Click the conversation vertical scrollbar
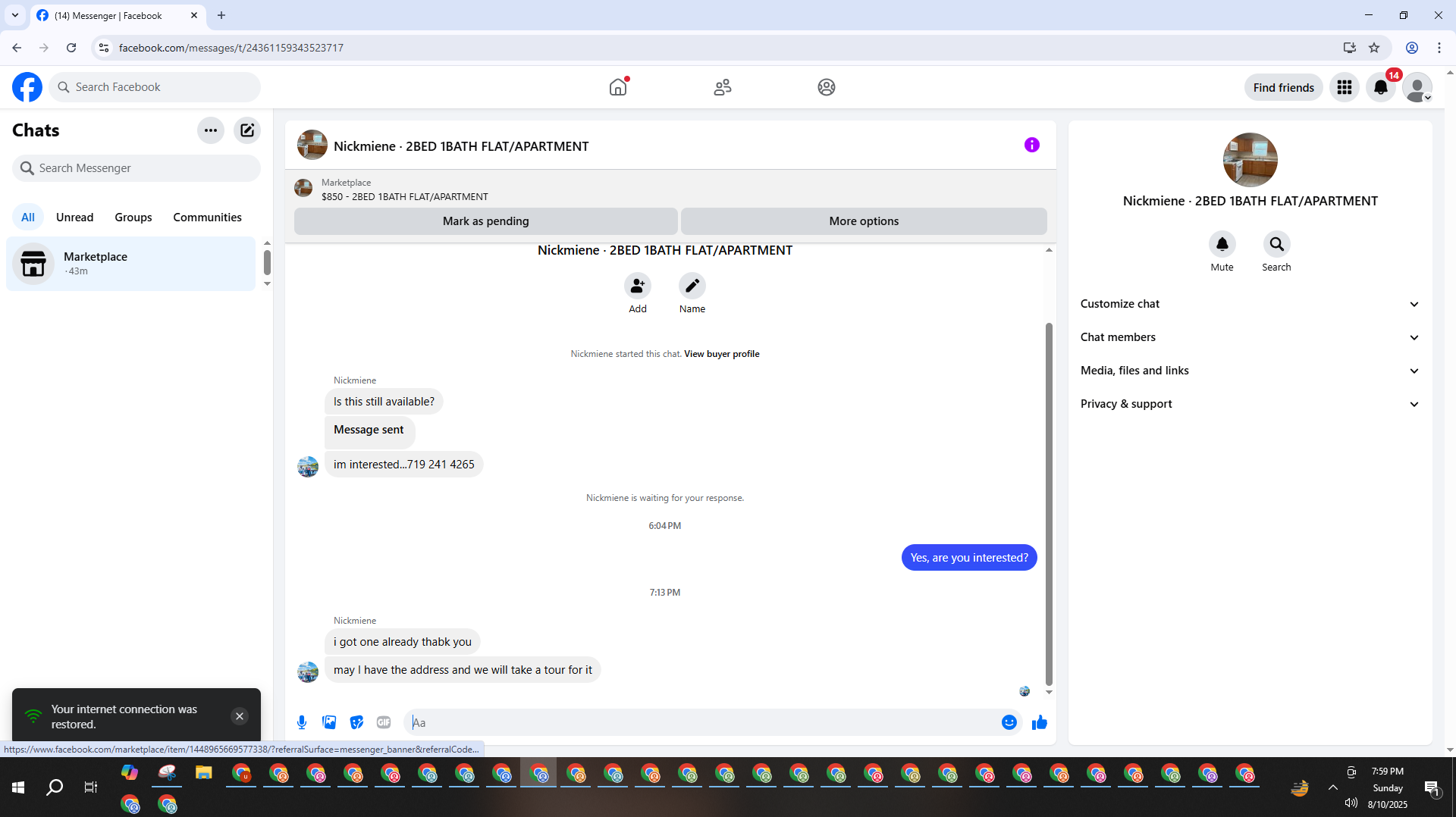The height and width of the screenshot is (817, 1456). pos(1049,505)
